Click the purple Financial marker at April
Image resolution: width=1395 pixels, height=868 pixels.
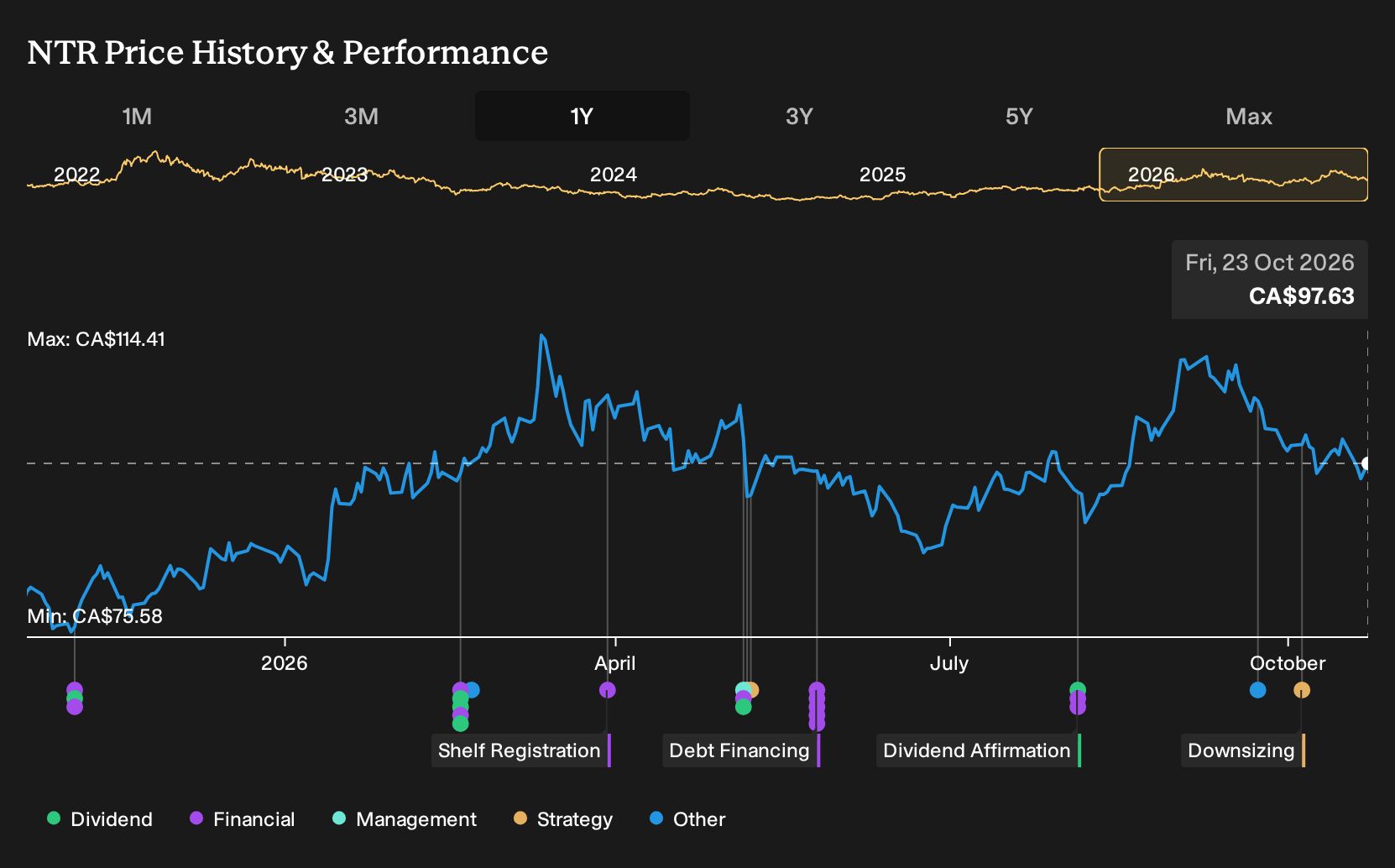click(608, 690)
